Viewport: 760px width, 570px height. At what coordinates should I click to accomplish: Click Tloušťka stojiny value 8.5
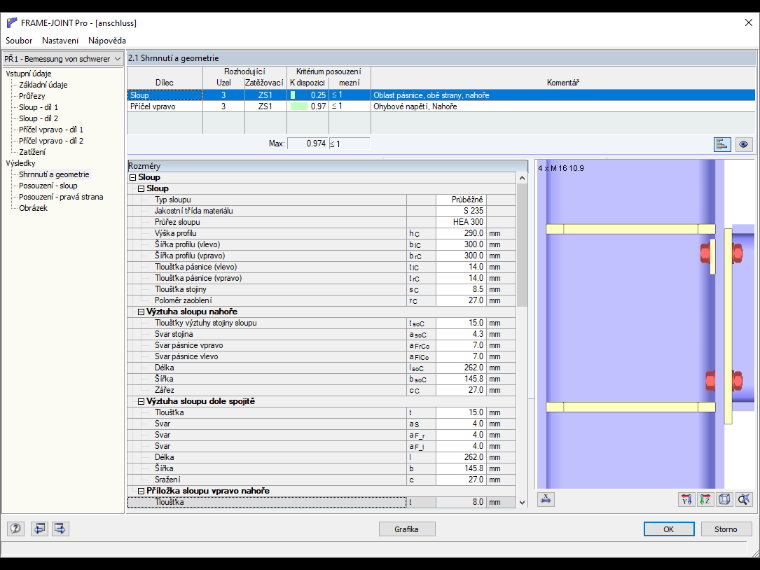pos(461,289)
